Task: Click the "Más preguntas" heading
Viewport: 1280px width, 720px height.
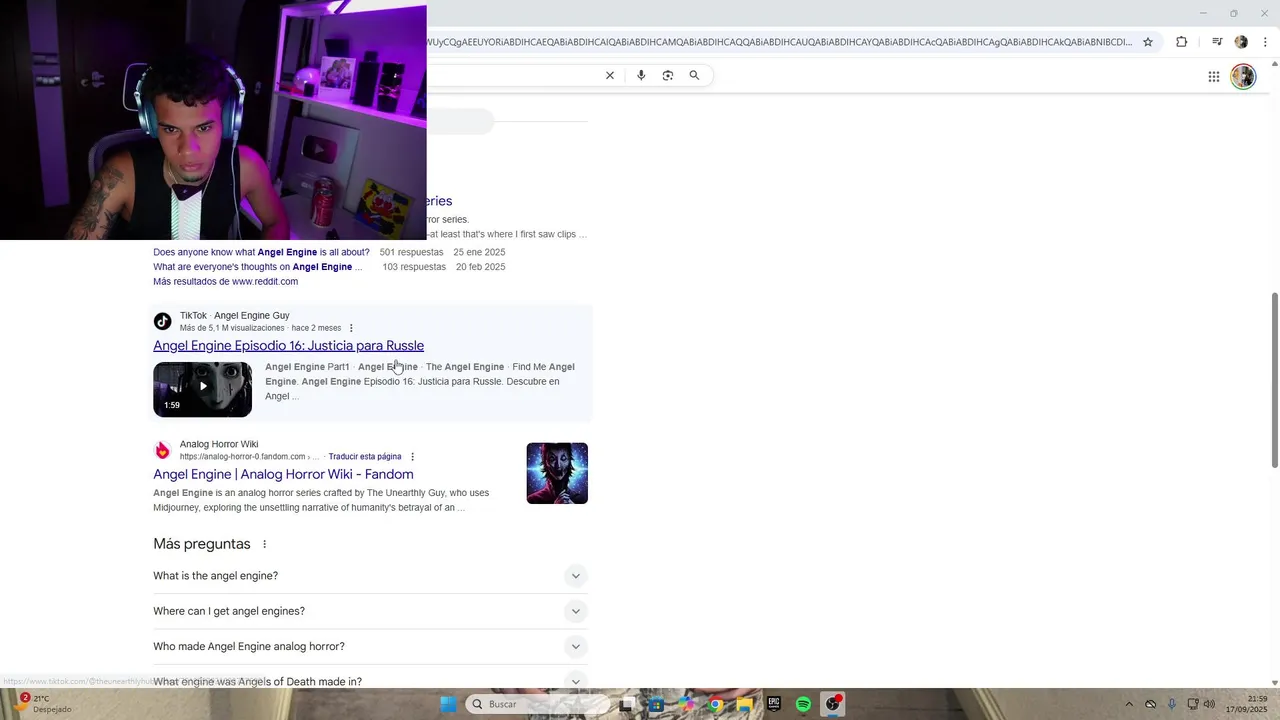Action: click(x=202, y=544)
